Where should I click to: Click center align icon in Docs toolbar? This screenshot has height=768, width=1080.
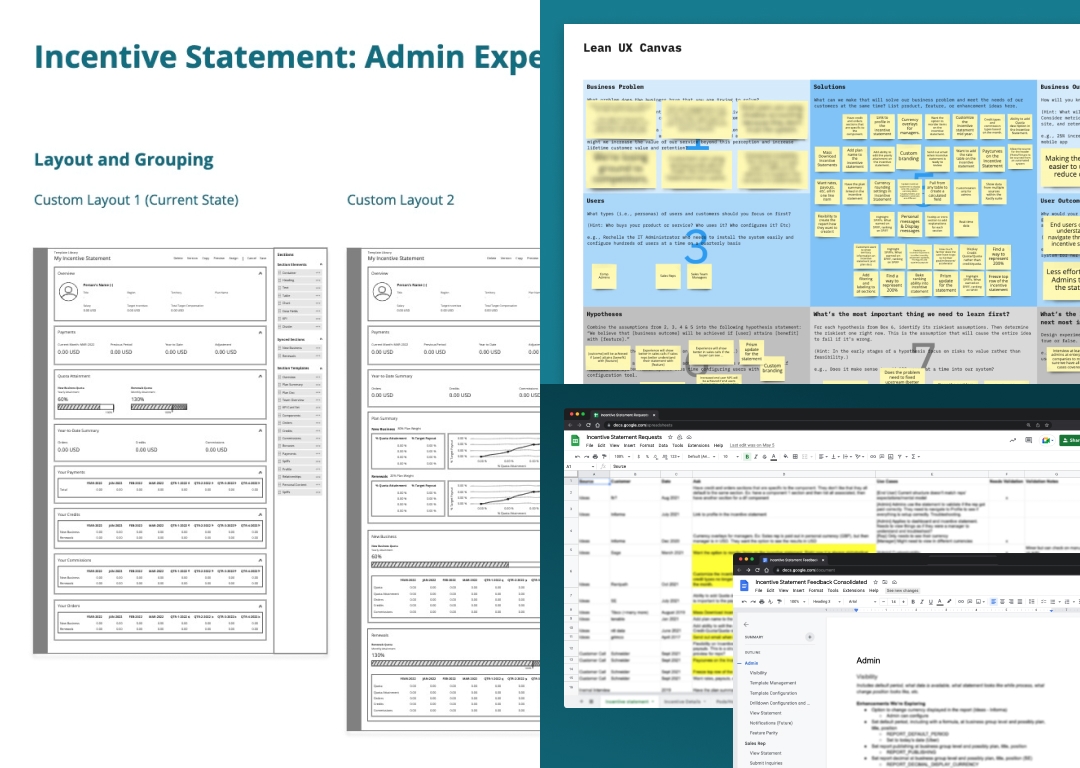[1002, 601]
